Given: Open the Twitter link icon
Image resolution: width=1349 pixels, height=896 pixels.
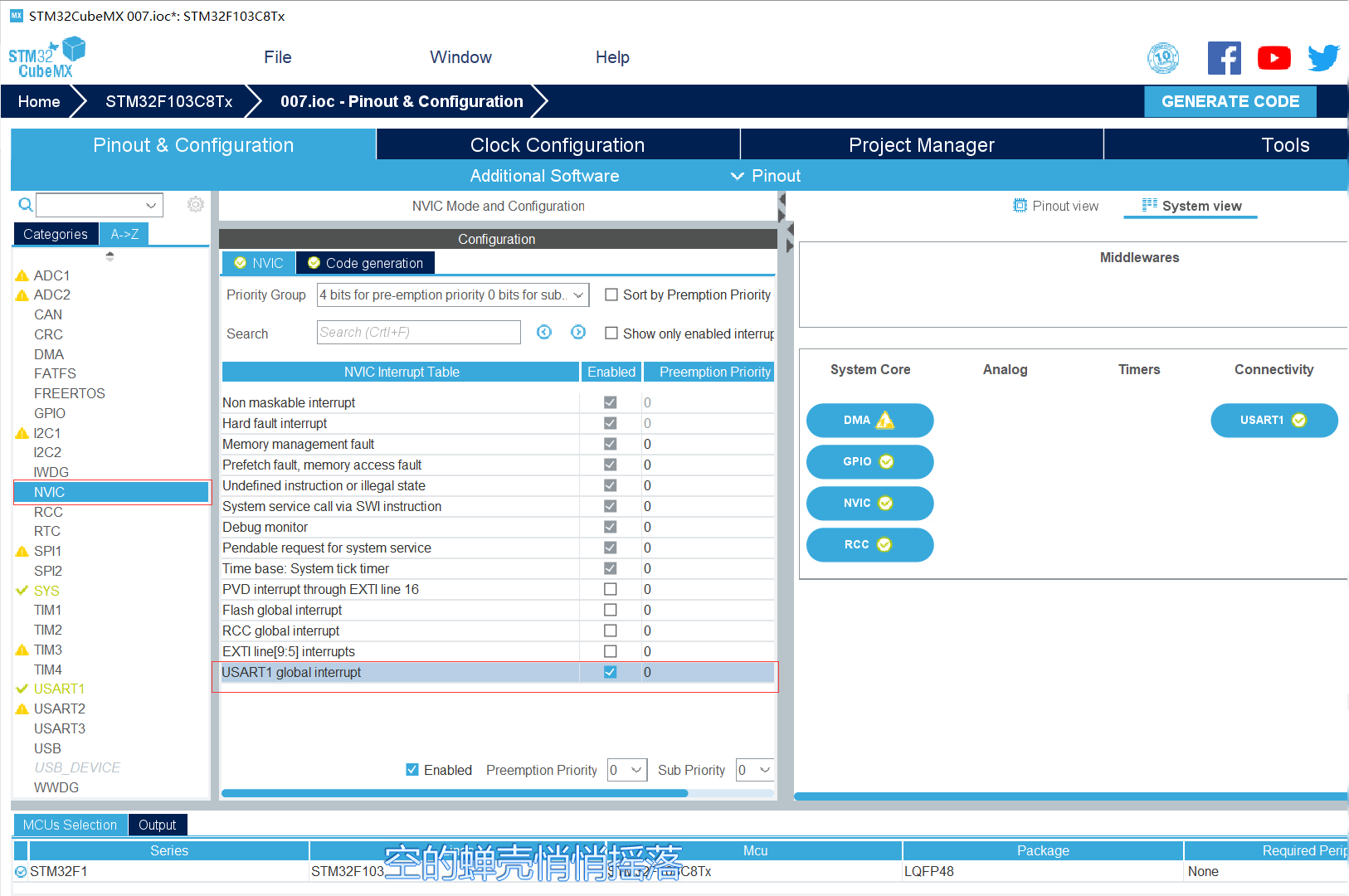Looking at the screenshot, I should [x=1324, y=58].
